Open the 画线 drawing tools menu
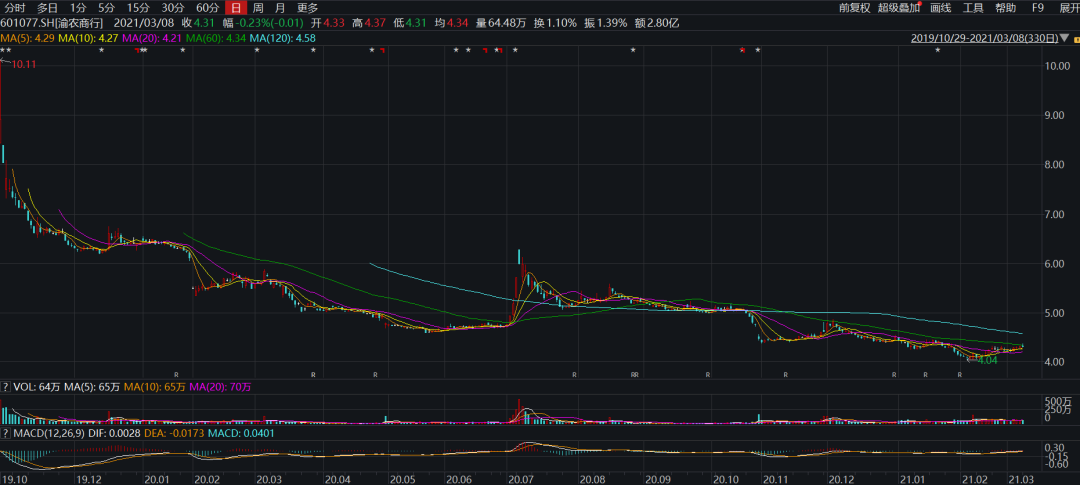Image resolution: width=1080 pixels, height=485 pixels. pyautogui.click(x=940, y=8)
